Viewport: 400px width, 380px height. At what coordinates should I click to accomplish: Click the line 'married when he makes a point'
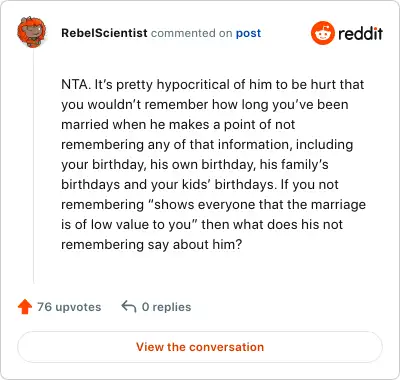pos(178,125)
